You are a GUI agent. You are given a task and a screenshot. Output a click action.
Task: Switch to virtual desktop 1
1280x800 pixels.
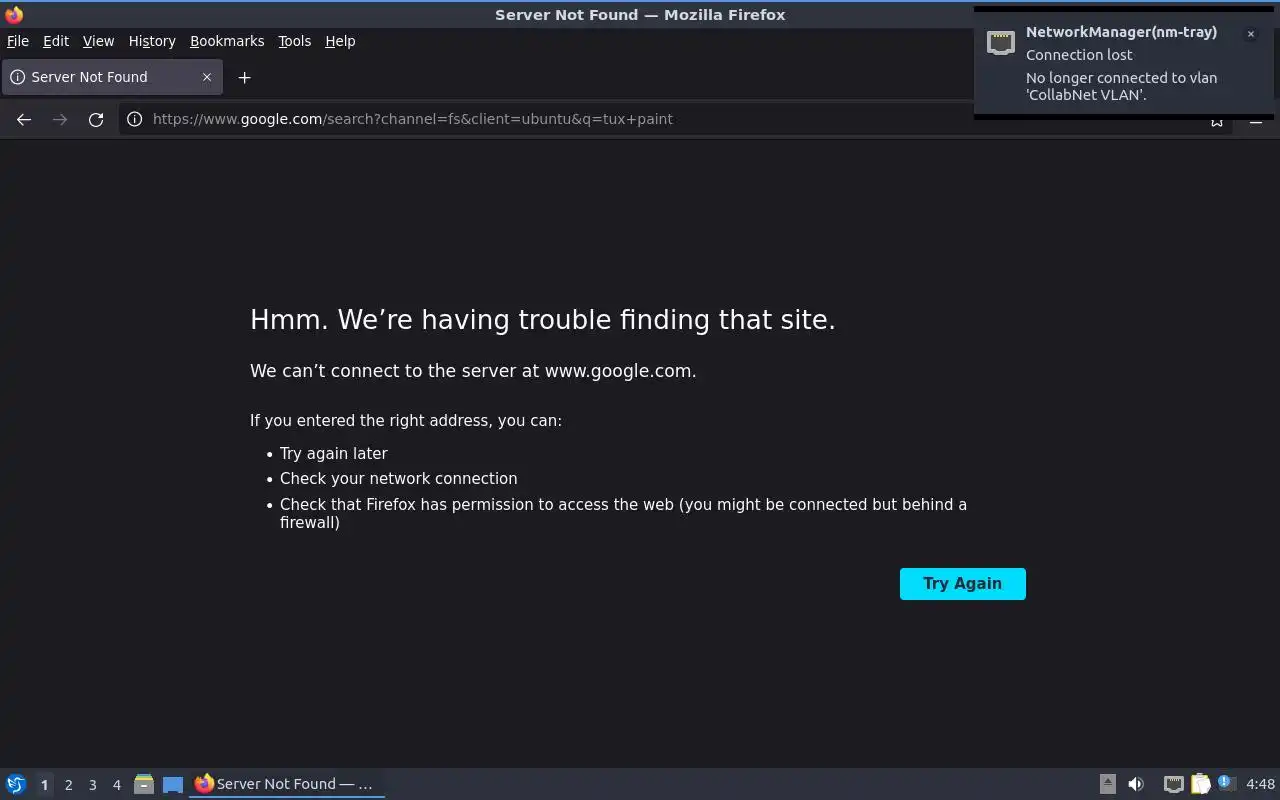pyautogui.click(x=44, y=785)
